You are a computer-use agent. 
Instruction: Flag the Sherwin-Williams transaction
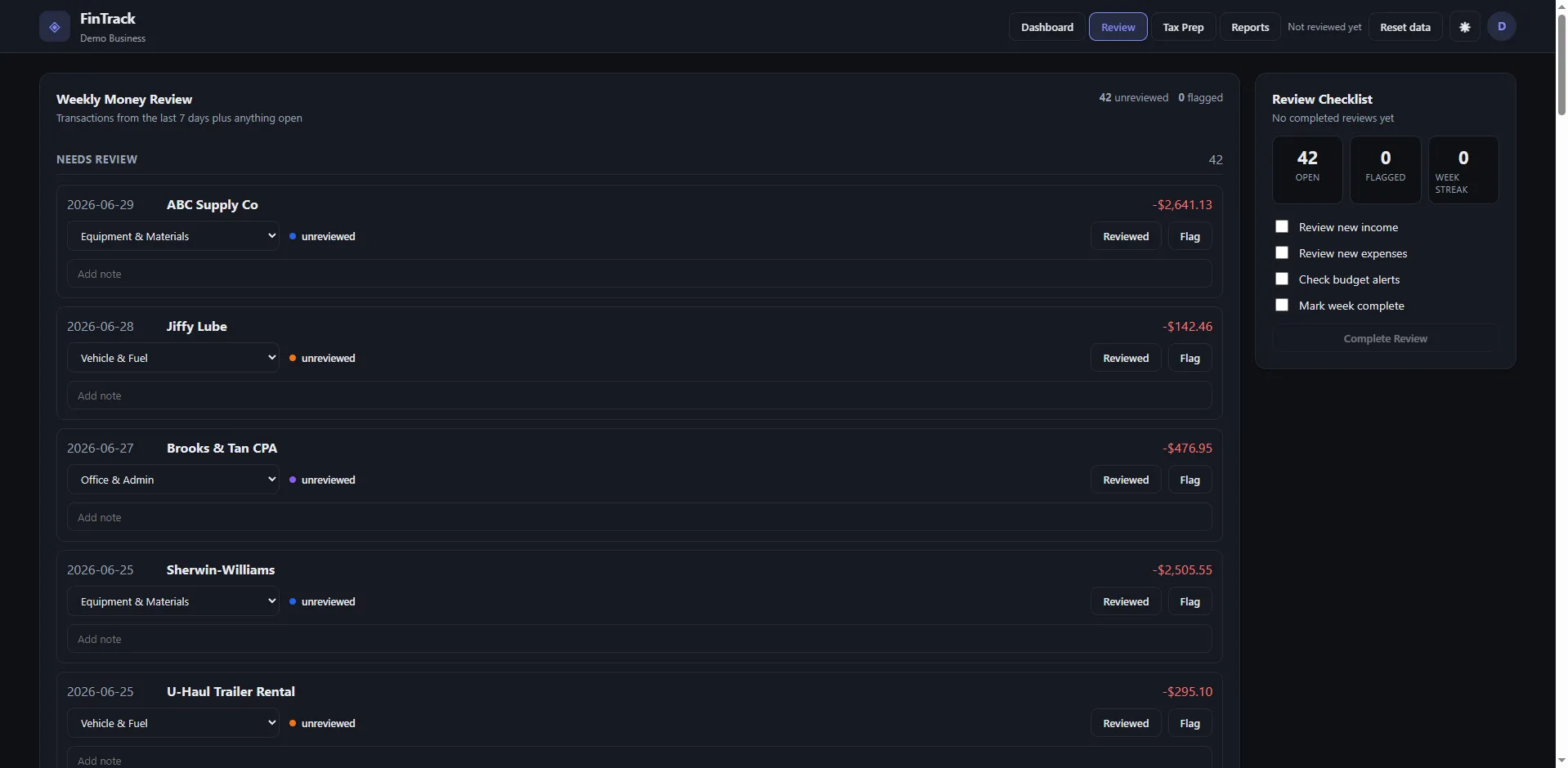coord(1190,601)
